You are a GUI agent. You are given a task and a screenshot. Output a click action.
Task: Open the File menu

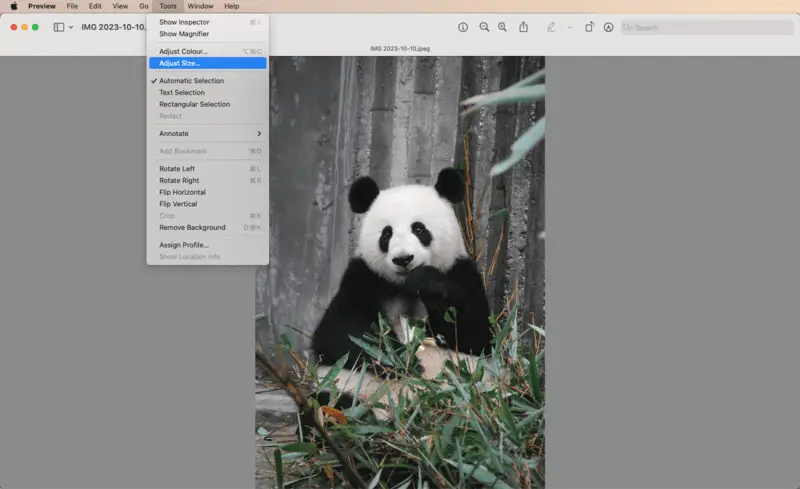tap(72, 6)
